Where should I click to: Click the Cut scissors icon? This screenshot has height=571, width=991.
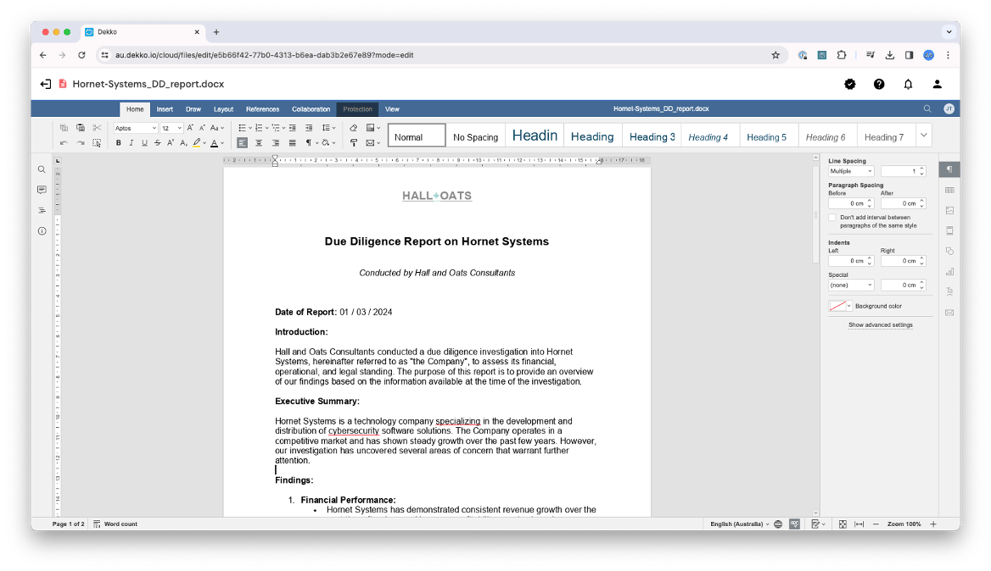(97, 128)
